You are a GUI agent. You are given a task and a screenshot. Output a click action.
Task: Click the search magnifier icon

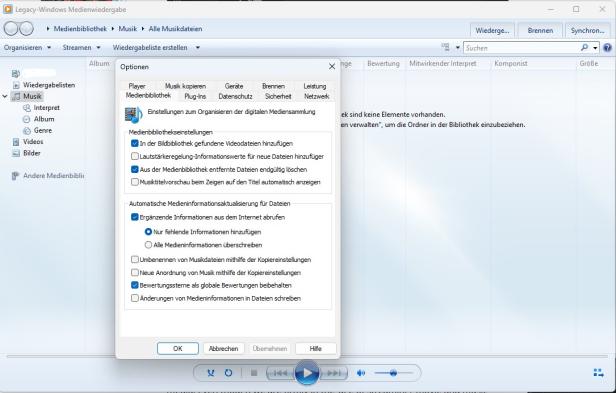pos(584,48)
